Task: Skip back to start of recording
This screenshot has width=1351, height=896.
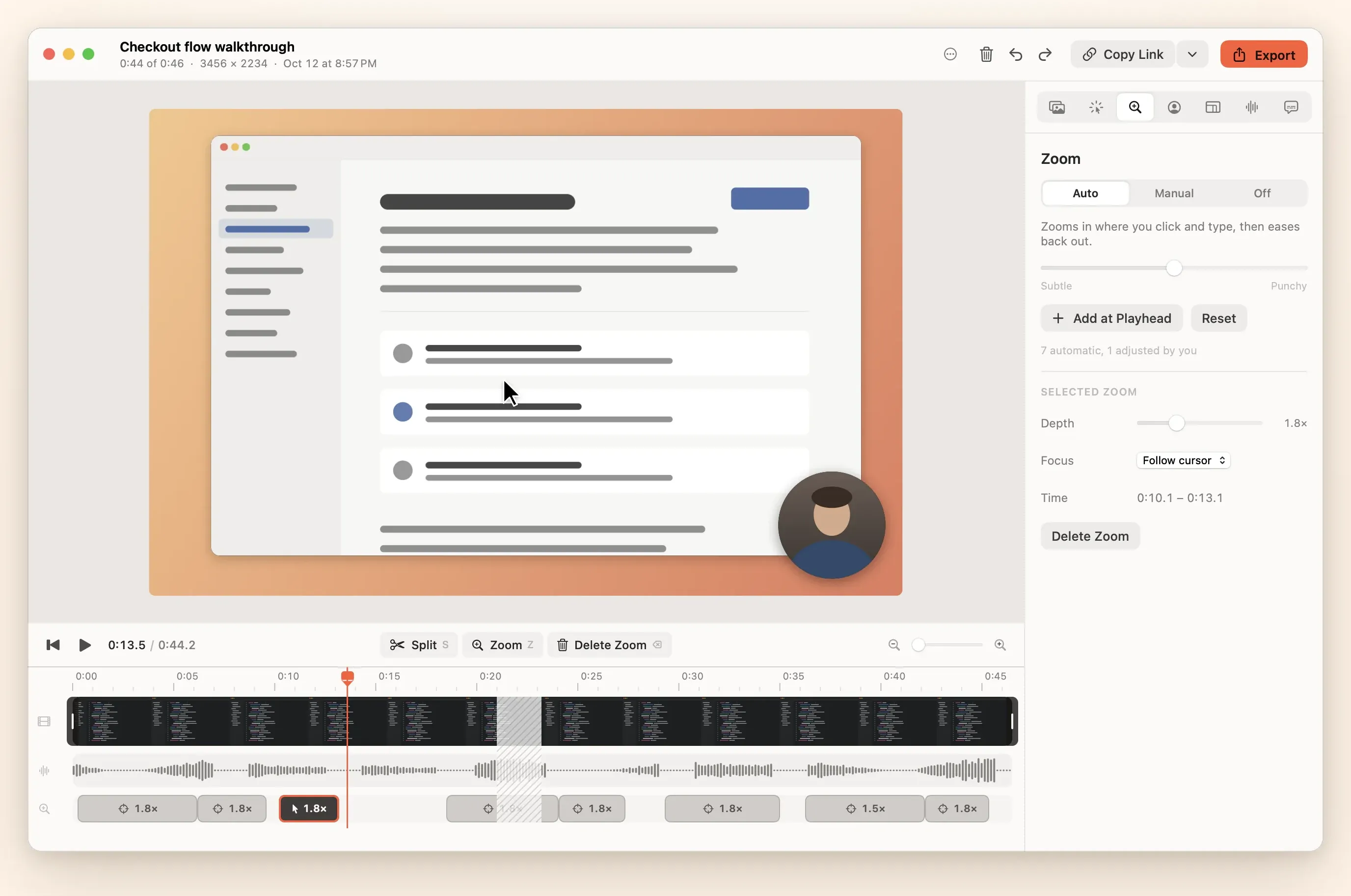Action: coord(53,645)
